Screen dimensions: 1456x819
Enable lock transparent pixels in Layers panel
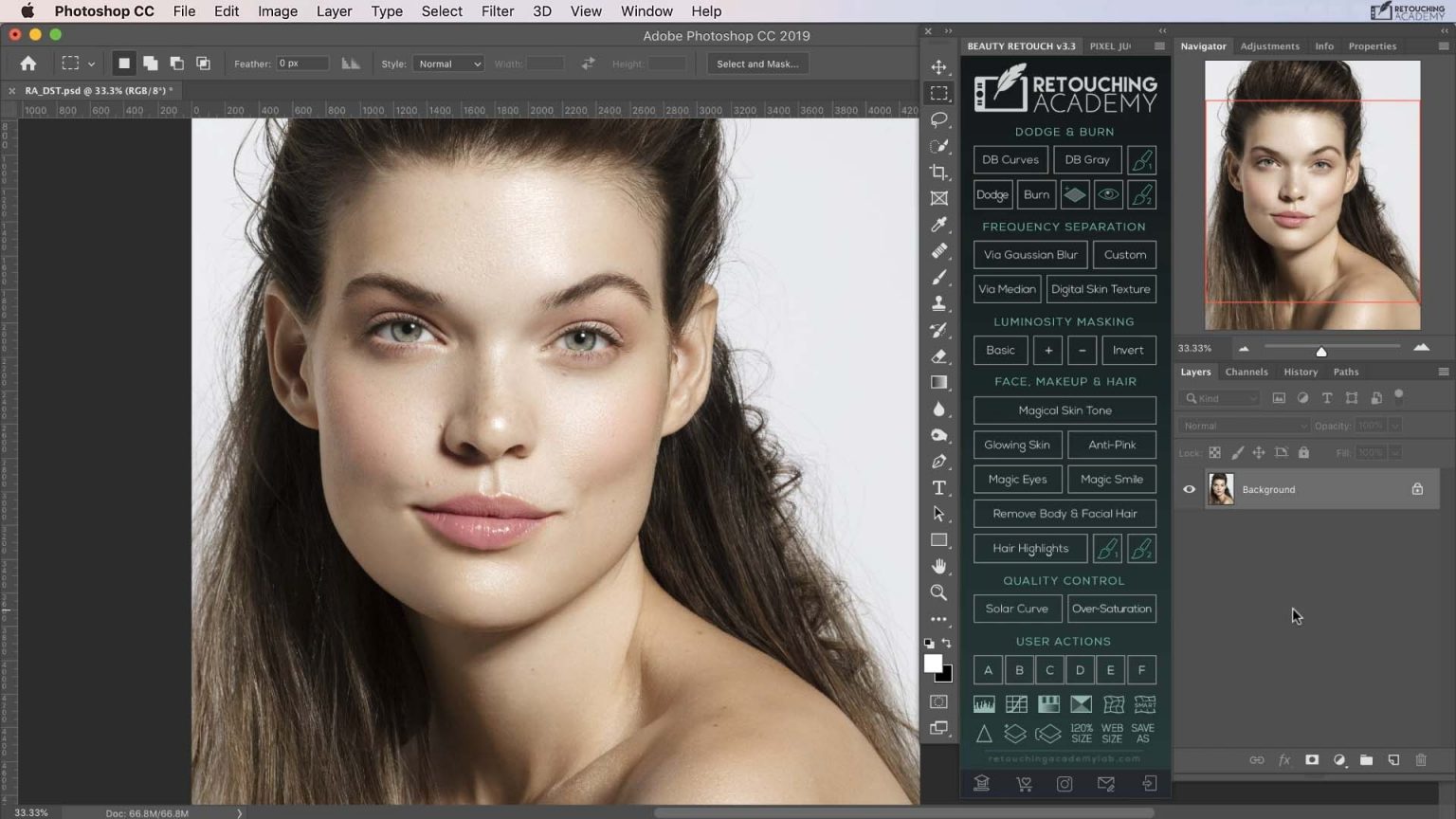[1215, 452]
